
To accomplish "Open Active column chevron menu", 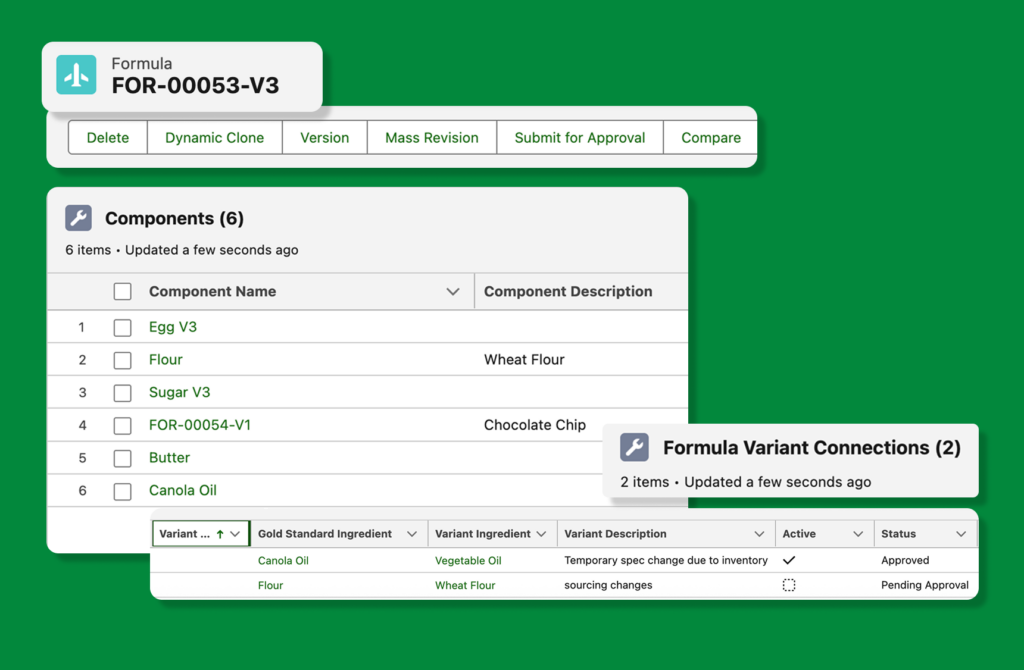I will (858, 534).
